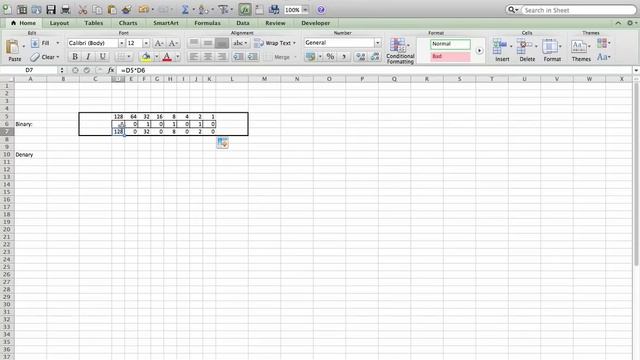Click the AutoSum sigma icon
The width and height of the screenshot is (640, 360).
point(185,9)
